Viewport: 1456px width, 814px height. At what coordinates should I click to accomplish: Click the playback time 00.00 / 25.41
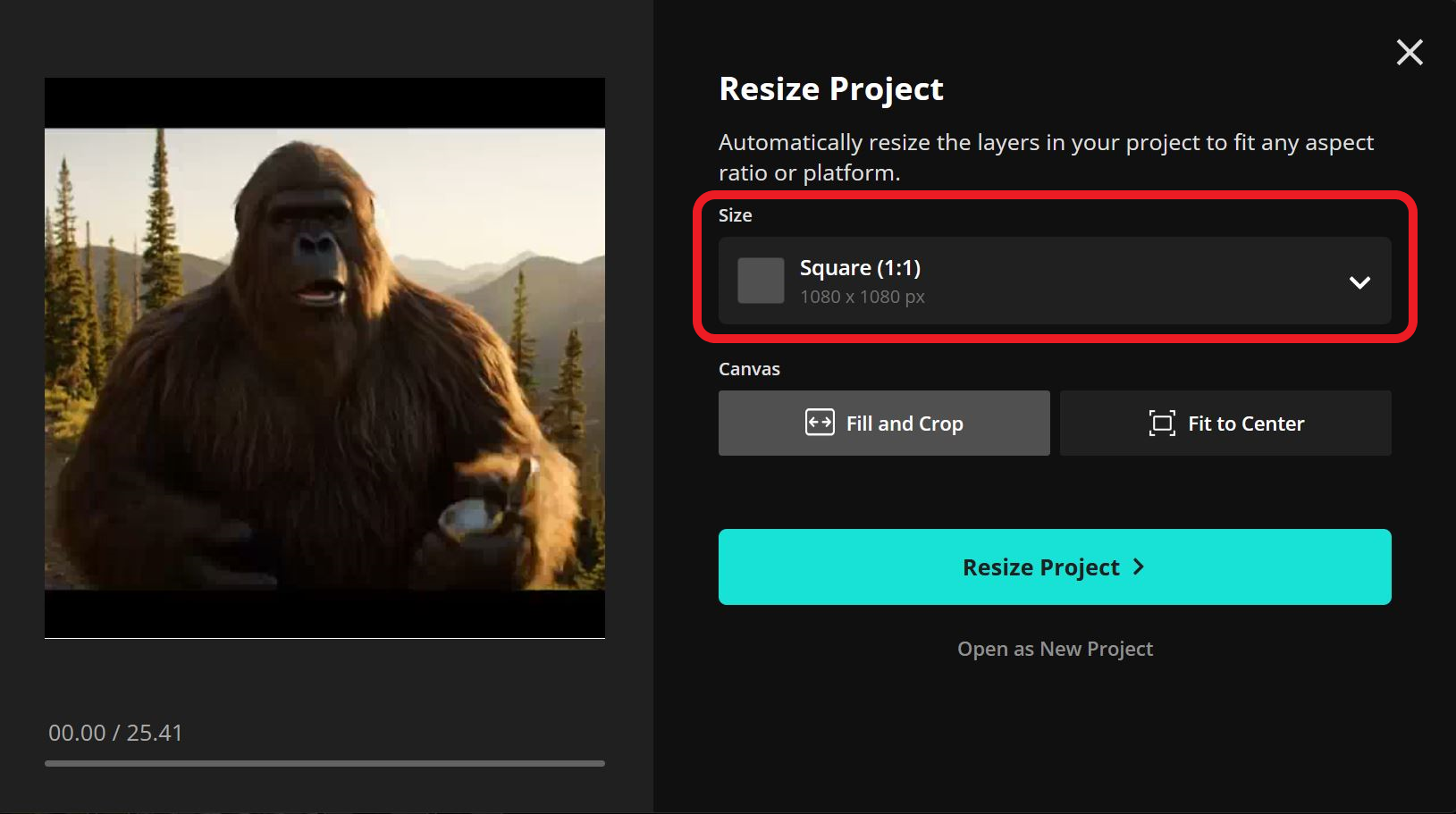point(115,732)
